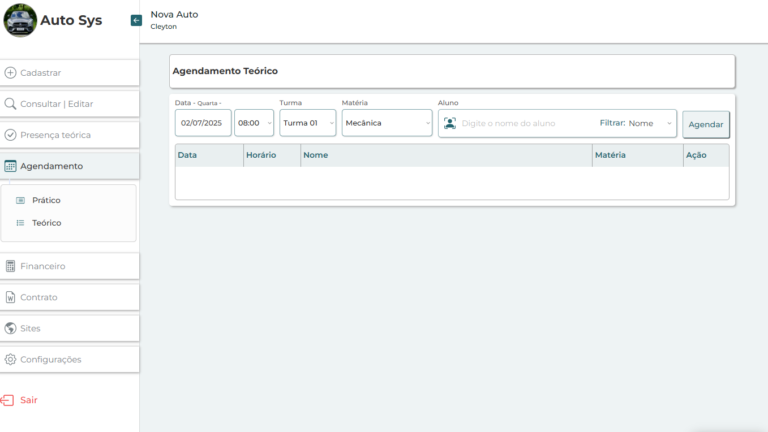This screenshot has height=432, width=768.
Task: Click the magnifier icon beside Consultar
Action: (x=11, y=104)
